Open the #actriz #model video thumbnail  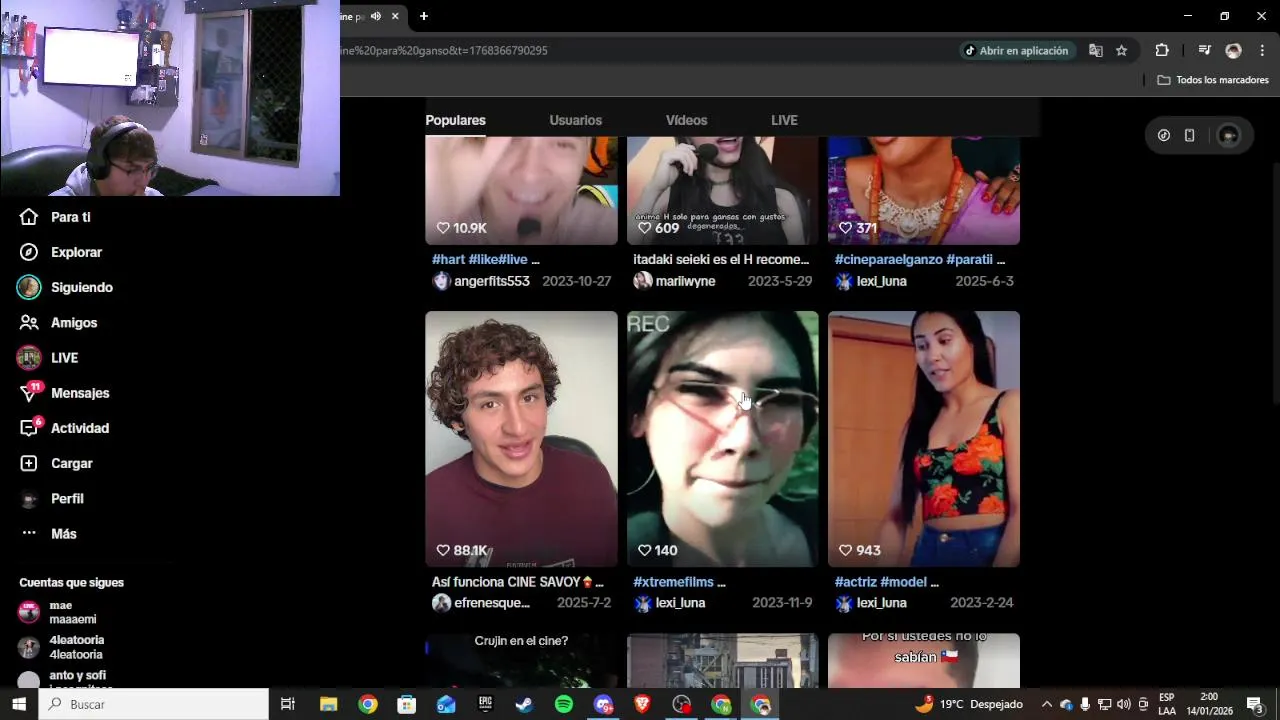(924, 439)
